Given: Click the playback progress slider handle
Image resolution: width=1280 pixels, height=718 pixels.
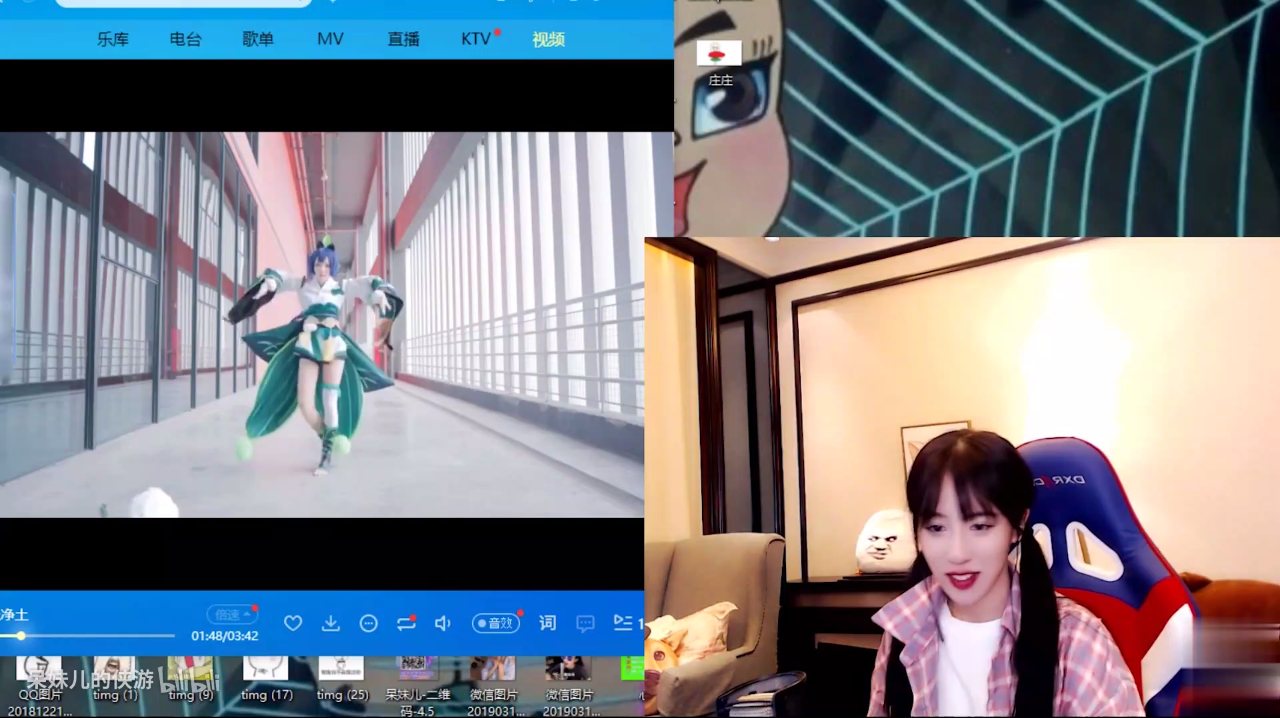Looking at the screenshot, I should tap(20, 635).
